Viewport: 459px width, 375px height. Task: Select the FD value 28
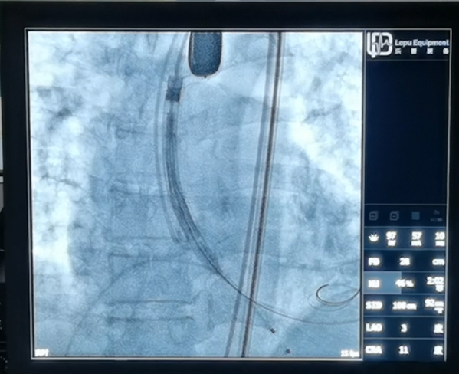pos(404,262)
